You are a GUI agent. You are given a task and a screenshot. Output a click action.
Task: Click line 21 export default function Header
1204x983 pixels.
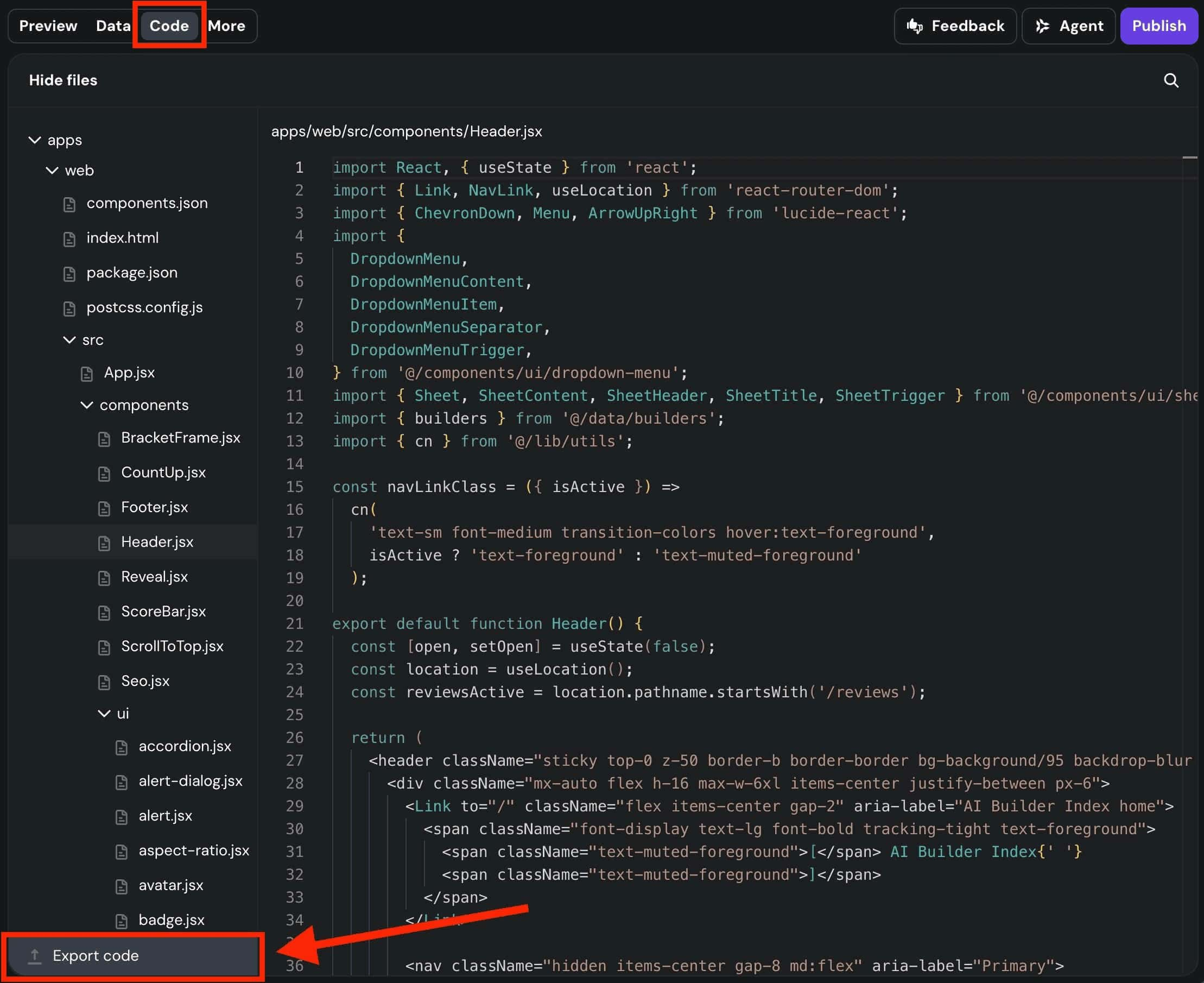488,624
